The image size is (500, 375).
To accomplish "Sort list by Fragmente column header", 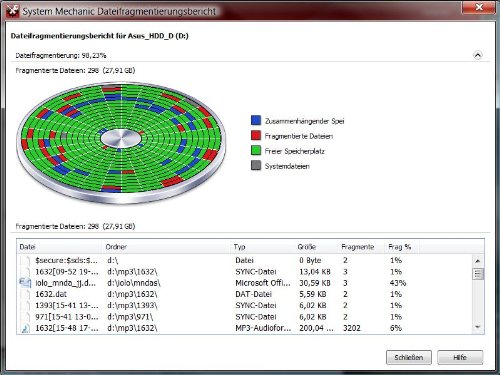I will coord(362,247).
